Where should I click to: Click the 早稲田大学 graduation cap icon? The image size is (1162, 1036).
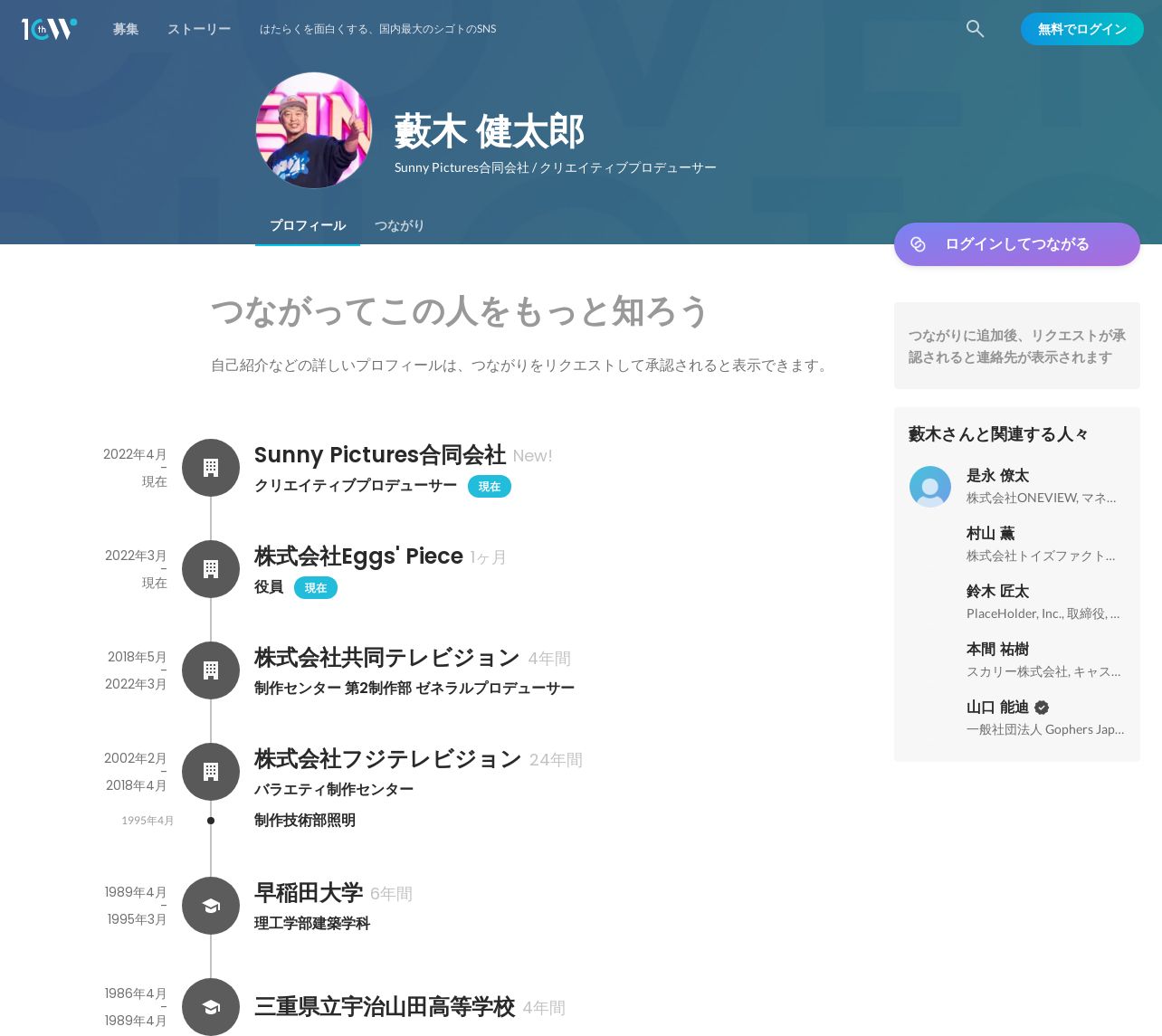click(211, 906)
